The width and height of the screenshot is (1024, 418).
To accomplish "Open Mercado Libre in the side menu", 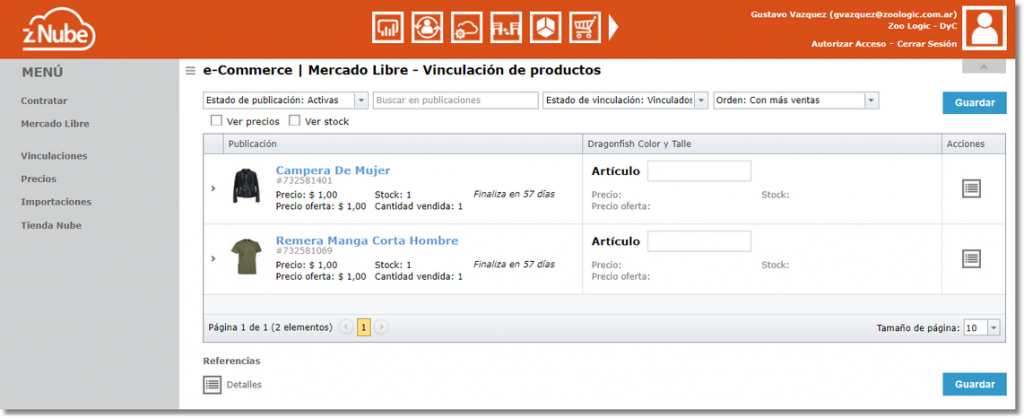I will pyautogui.click(x=55, y=123).
